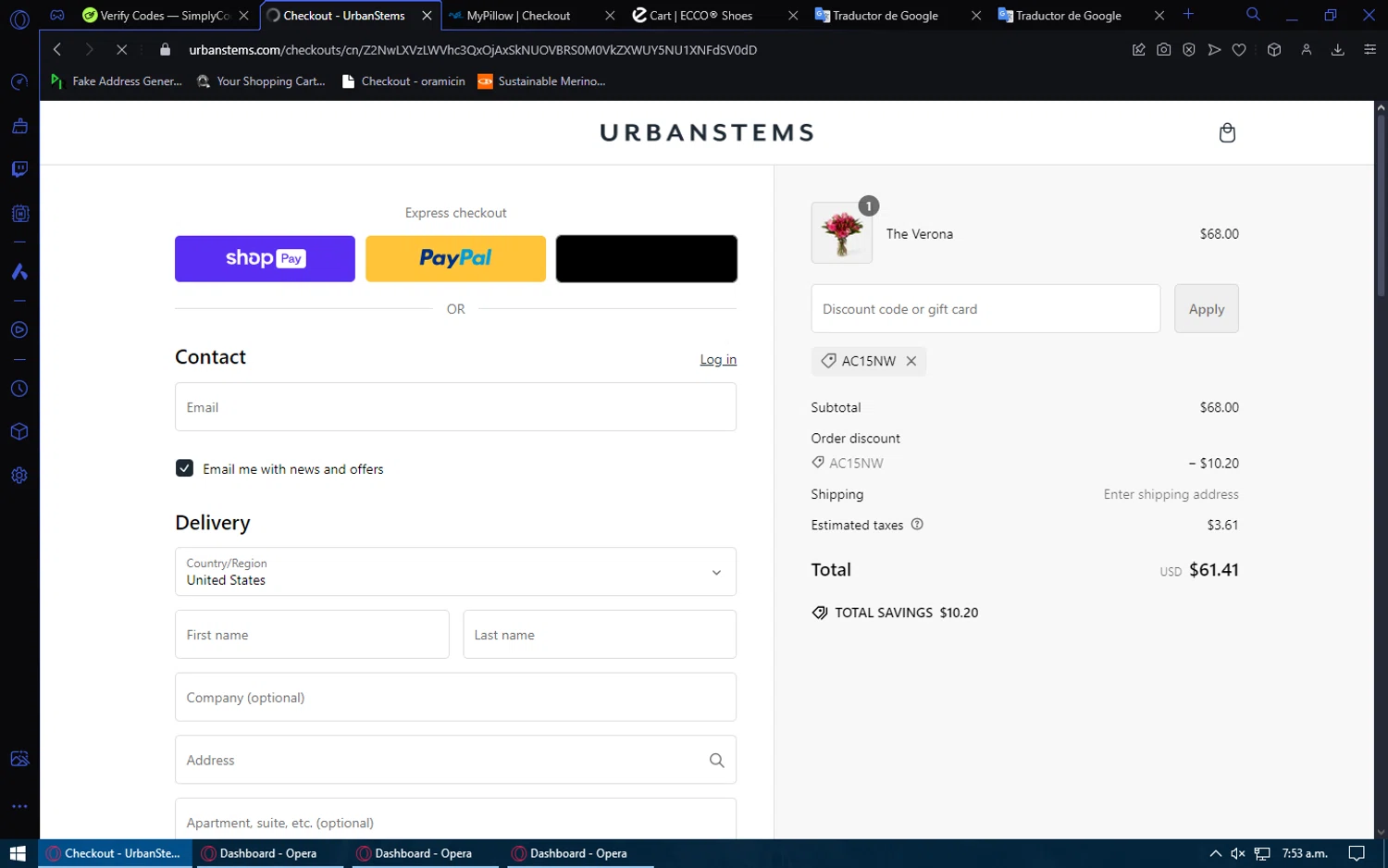The image size is (1388, 868).
Task: Focus the Last name field
Action: [600, 635]
